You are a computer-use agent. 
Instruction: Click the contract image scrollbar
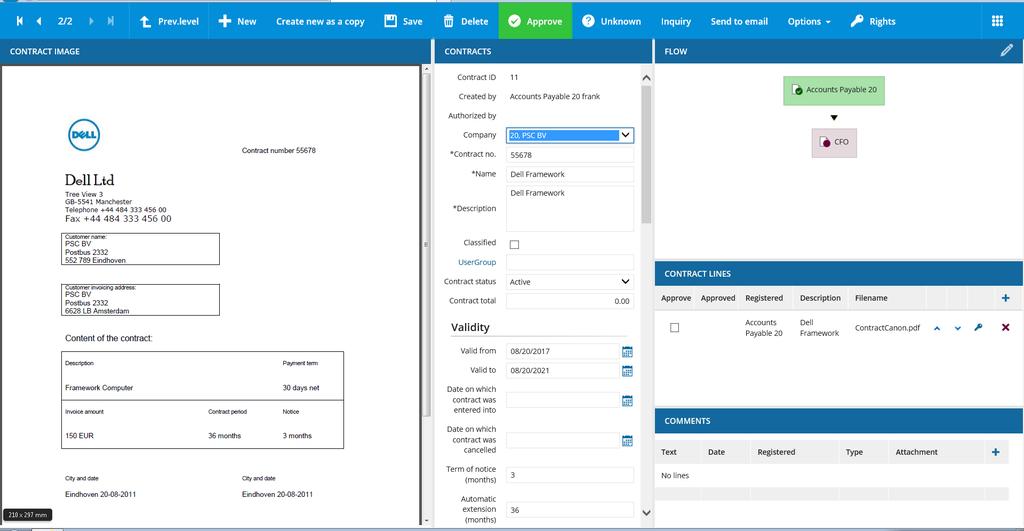426,245
